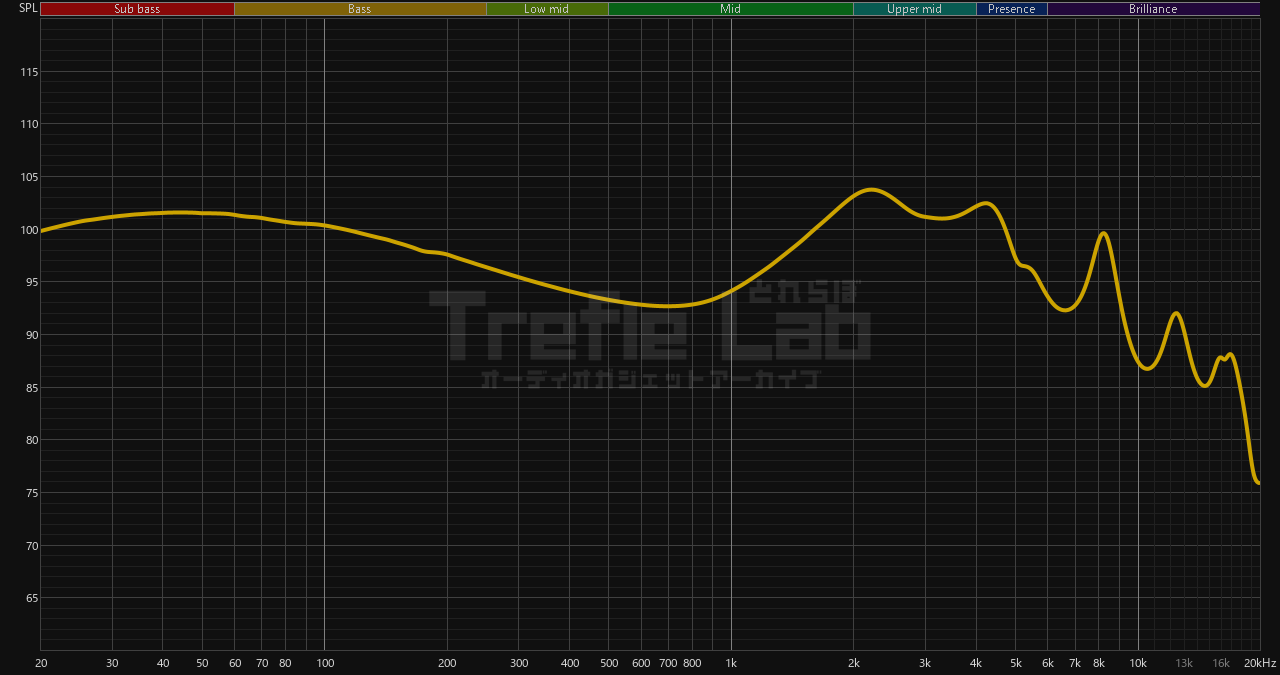Image resolution: width=1280 pixels, height=675 pixels.
Task: Click the 700 Hz axis label
Action: pos(668,663)
